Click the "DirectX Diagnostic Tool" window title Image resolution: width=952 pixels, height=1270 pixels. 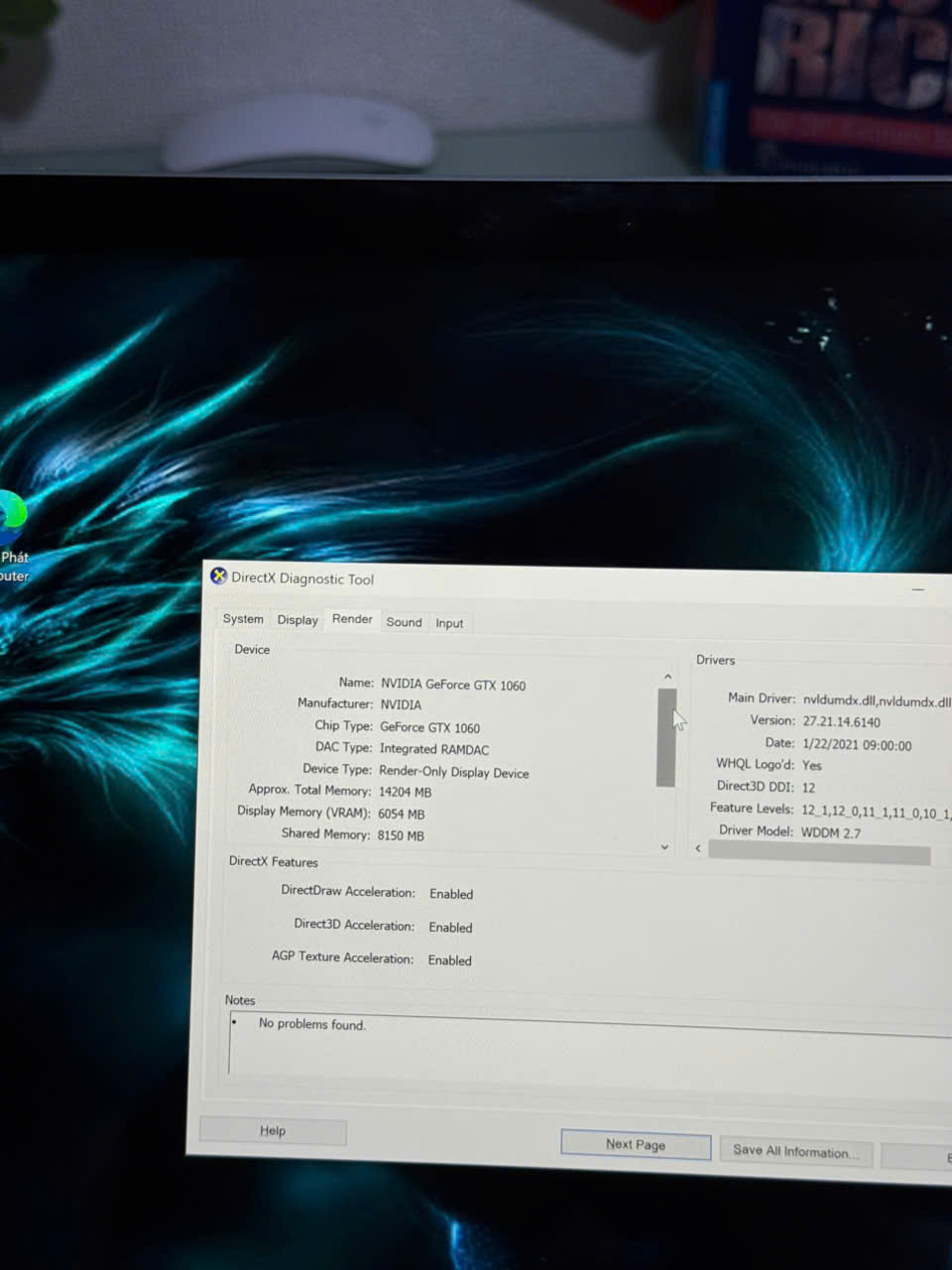click(x=302, y=578)
